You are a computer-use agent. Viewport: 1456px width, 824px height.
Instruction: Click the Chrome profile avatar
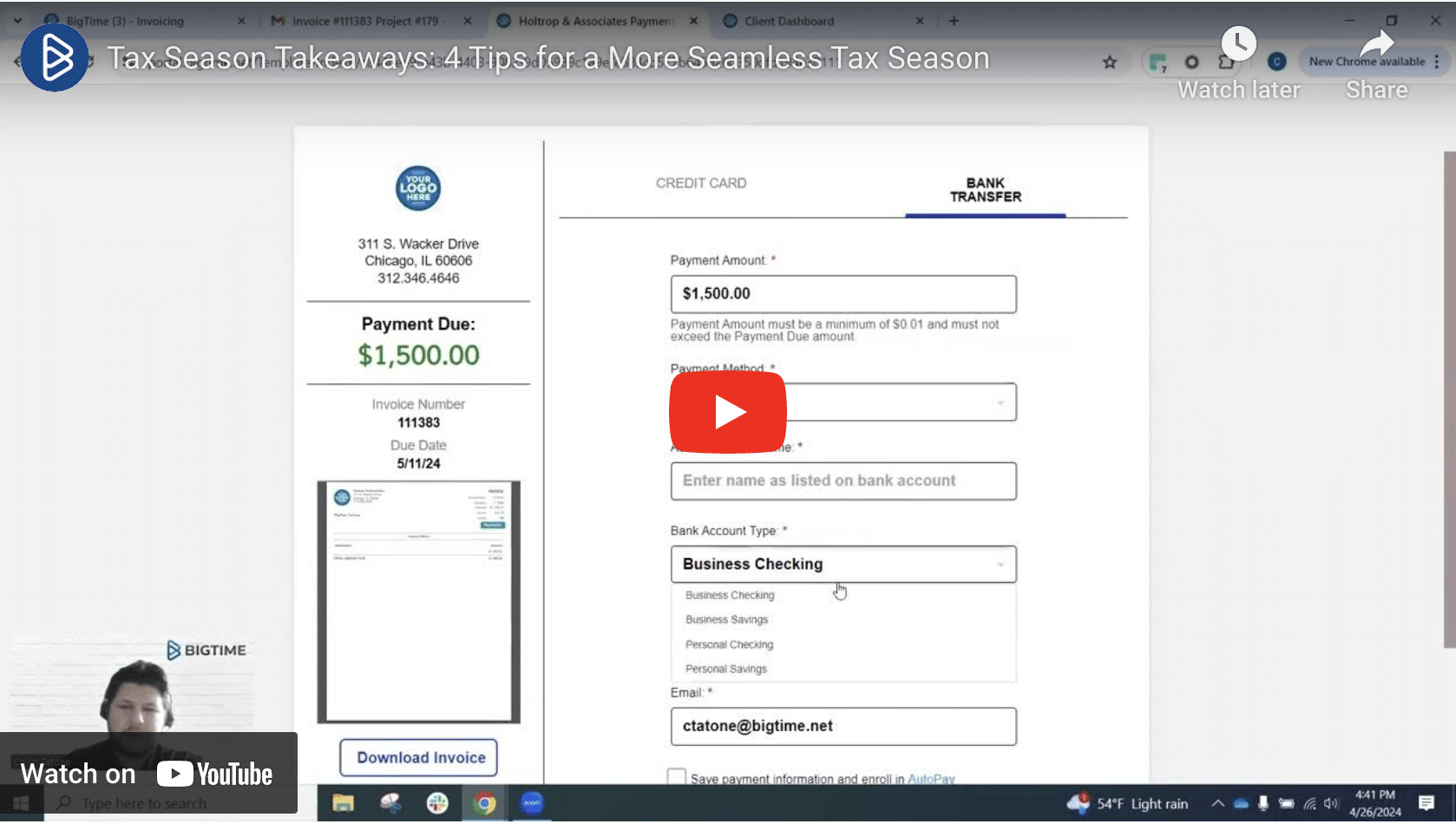click(1276, 62)
